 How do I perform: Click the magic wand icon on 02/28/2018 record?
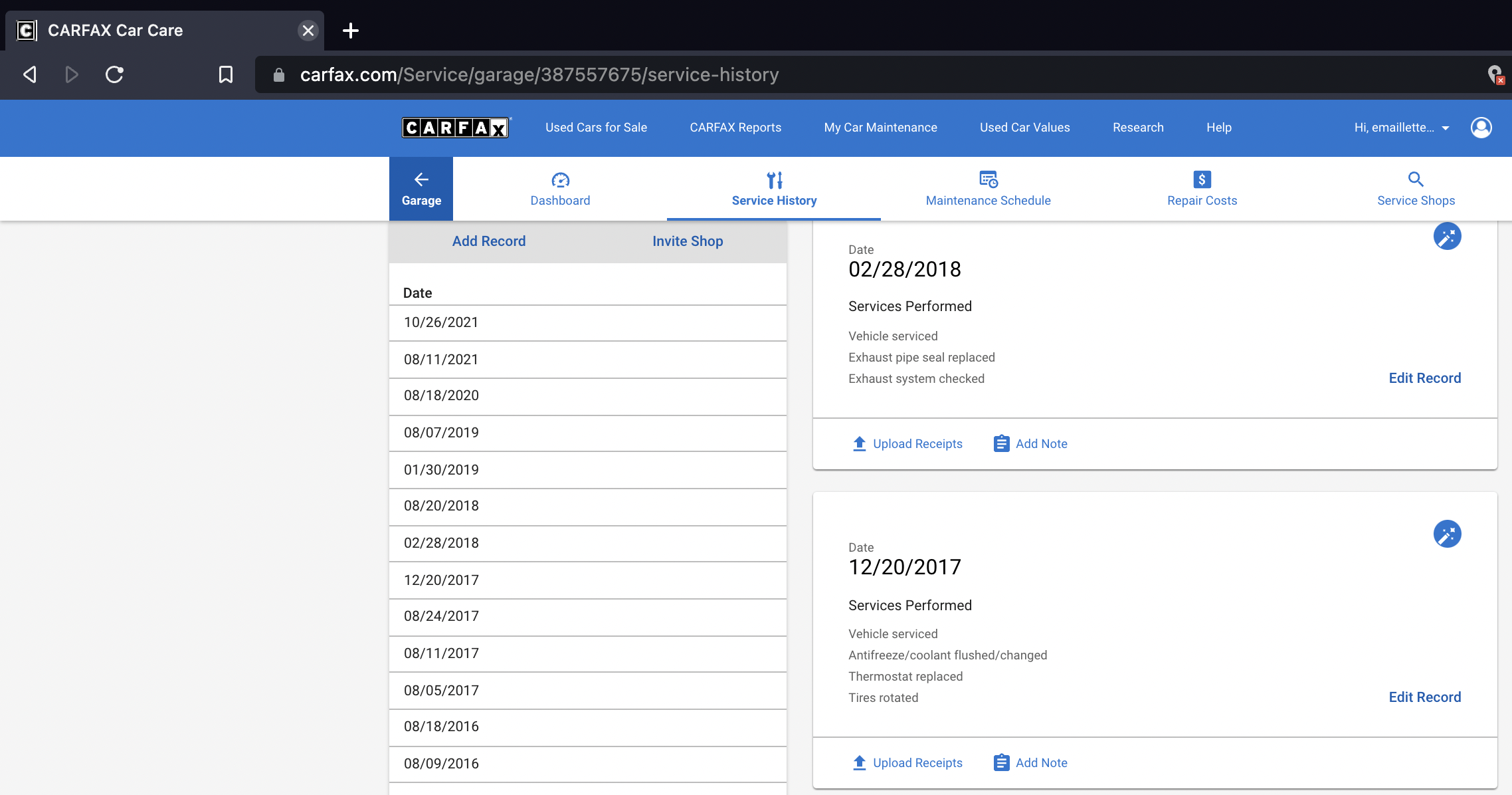[x=1447, y=236]
